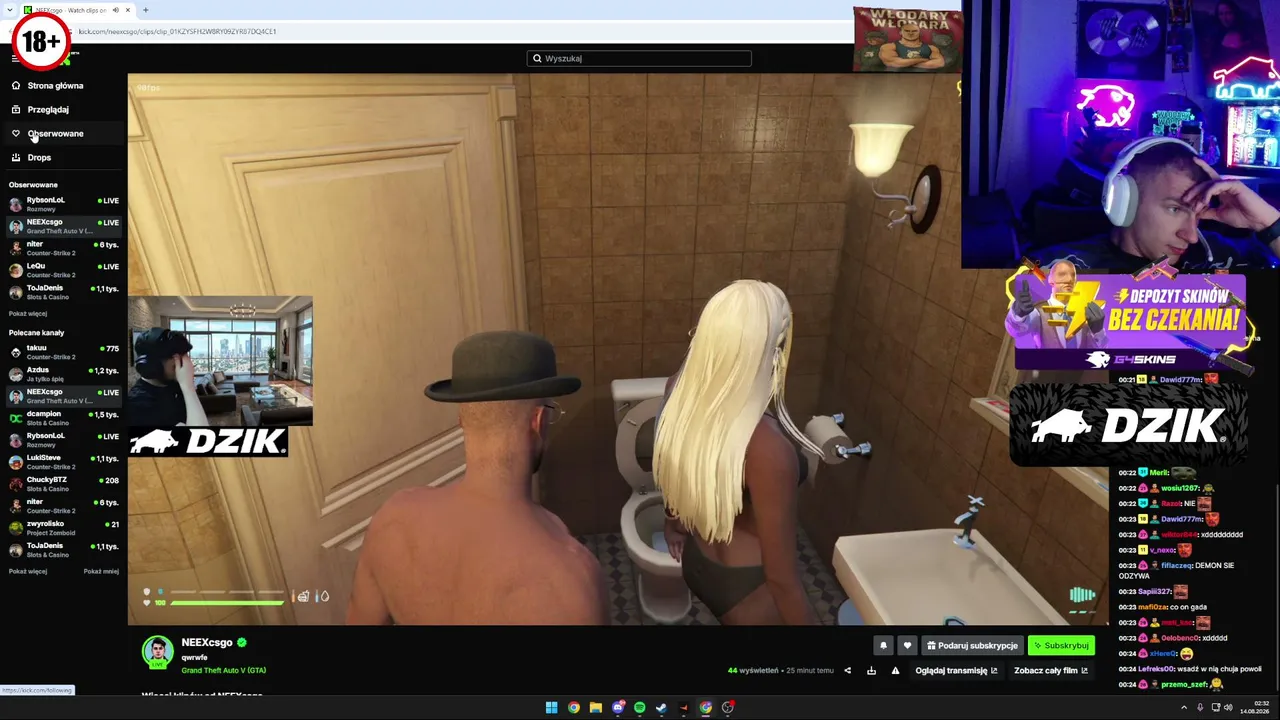Click the Podaruj subskrypcje button

972,646
